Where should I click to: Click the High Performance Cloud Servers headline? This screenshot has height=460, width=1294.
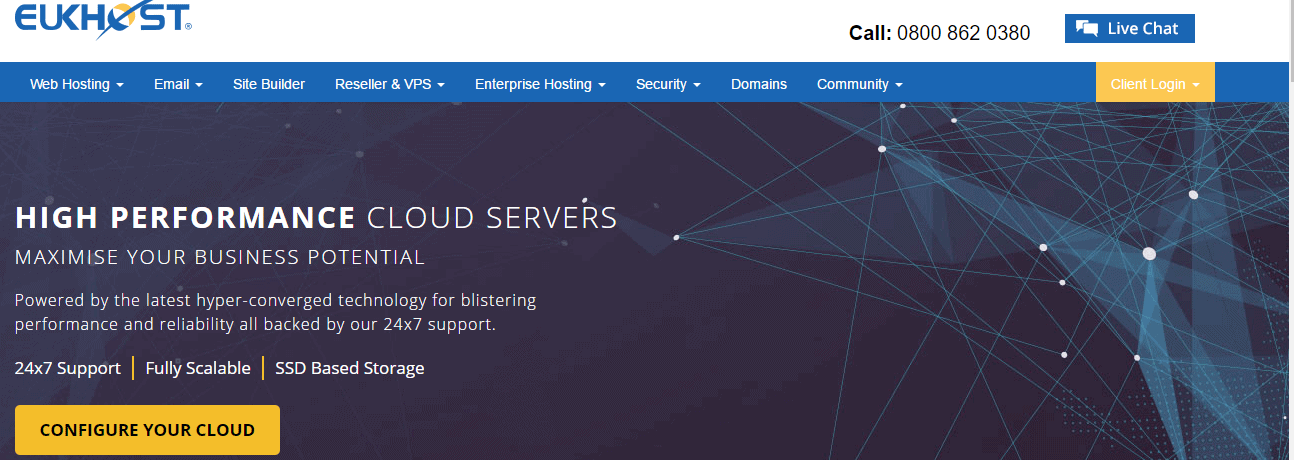click(316, 217)
